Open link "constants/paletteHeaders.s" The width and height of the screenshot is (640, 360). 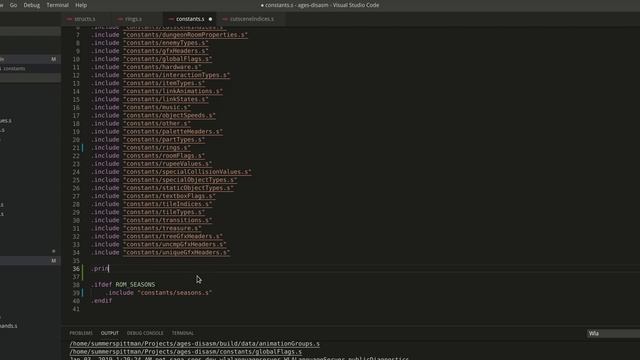[173, 131]
